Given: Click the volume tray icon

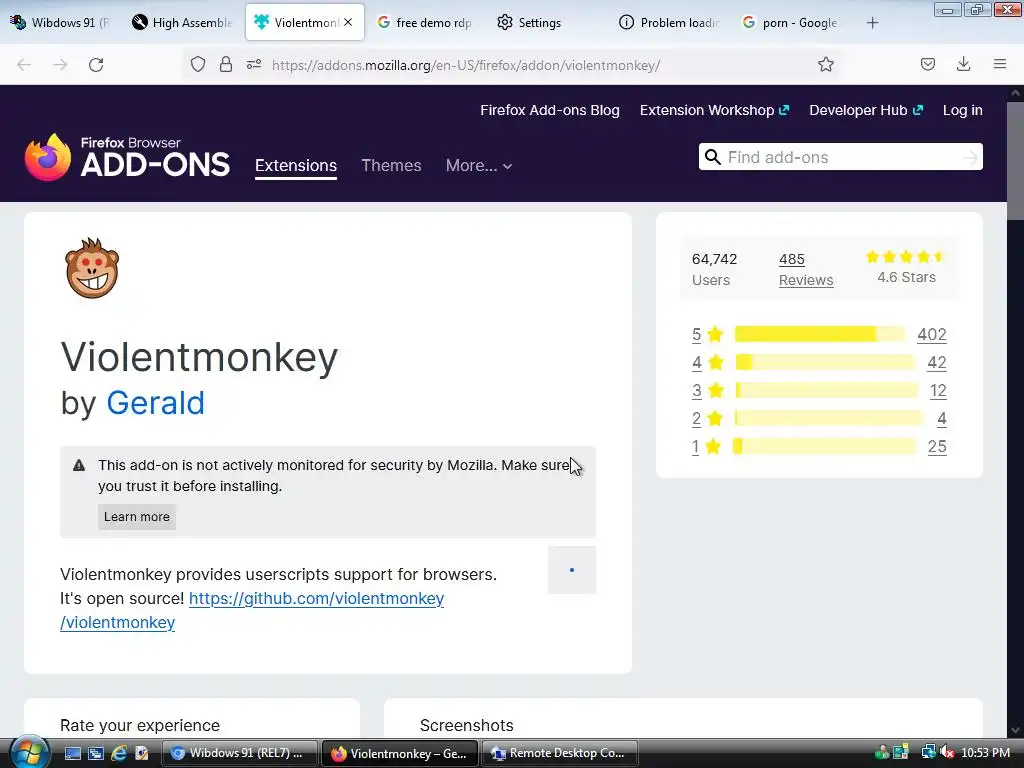Looking at the screenshot, I should [x=946, y=753].
